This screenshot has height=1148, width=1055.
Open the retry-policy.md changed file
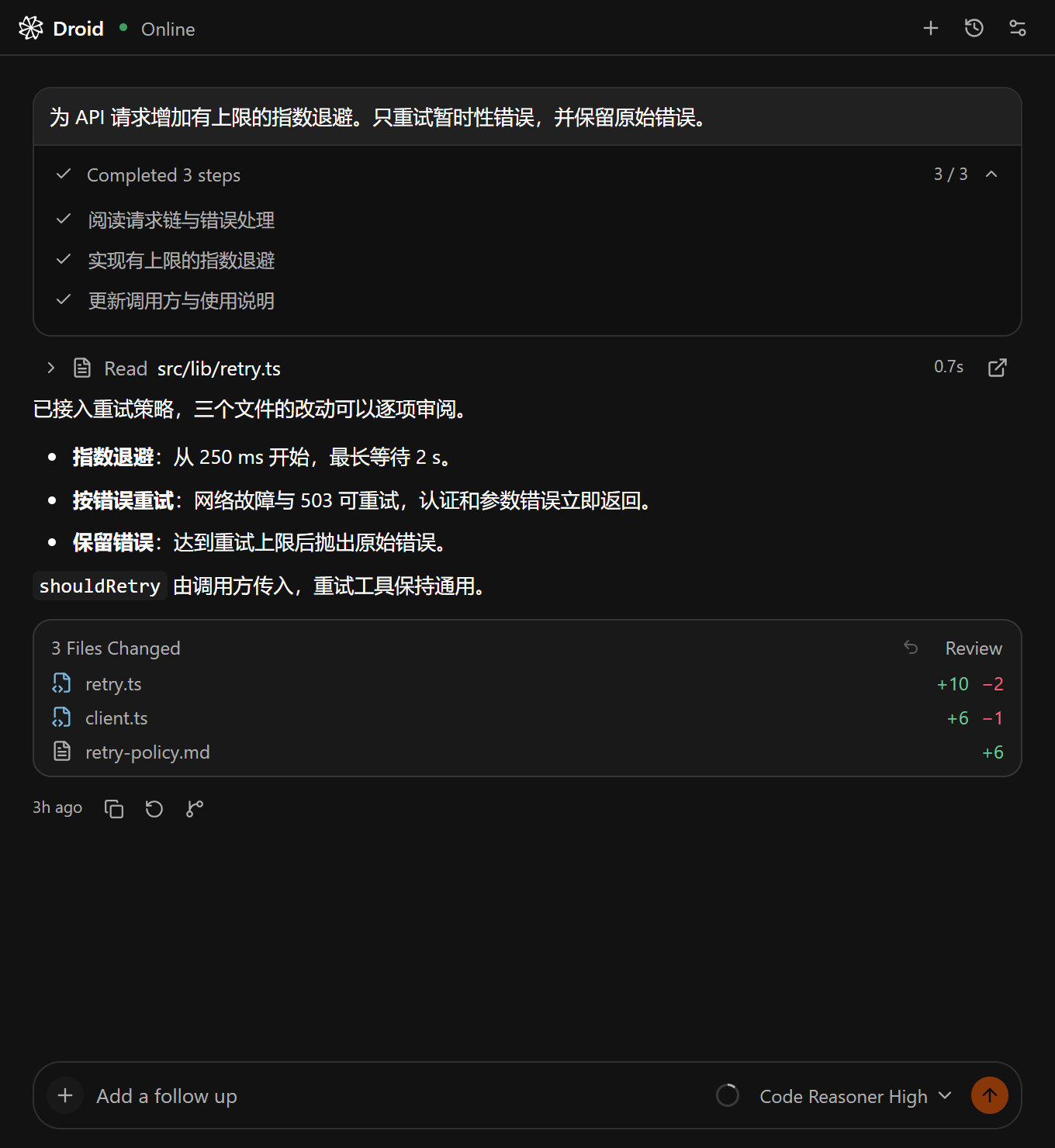tap(527, 752)
